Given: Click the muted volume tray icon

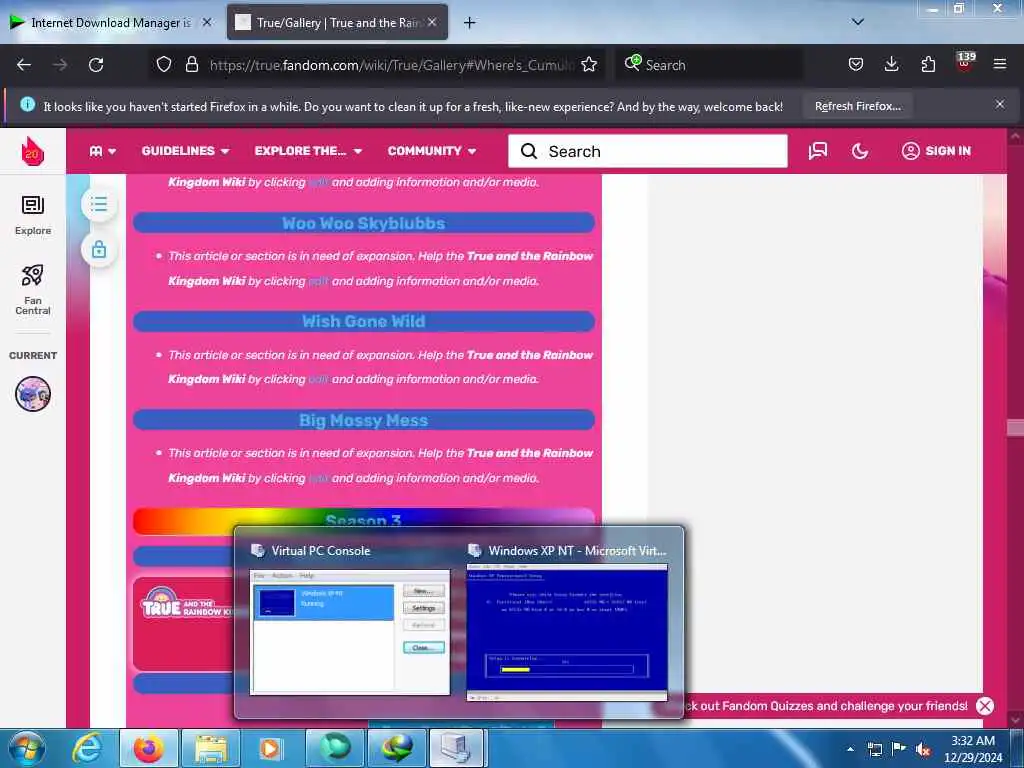Looking at the screenshot, I should [x=923, y=749].
